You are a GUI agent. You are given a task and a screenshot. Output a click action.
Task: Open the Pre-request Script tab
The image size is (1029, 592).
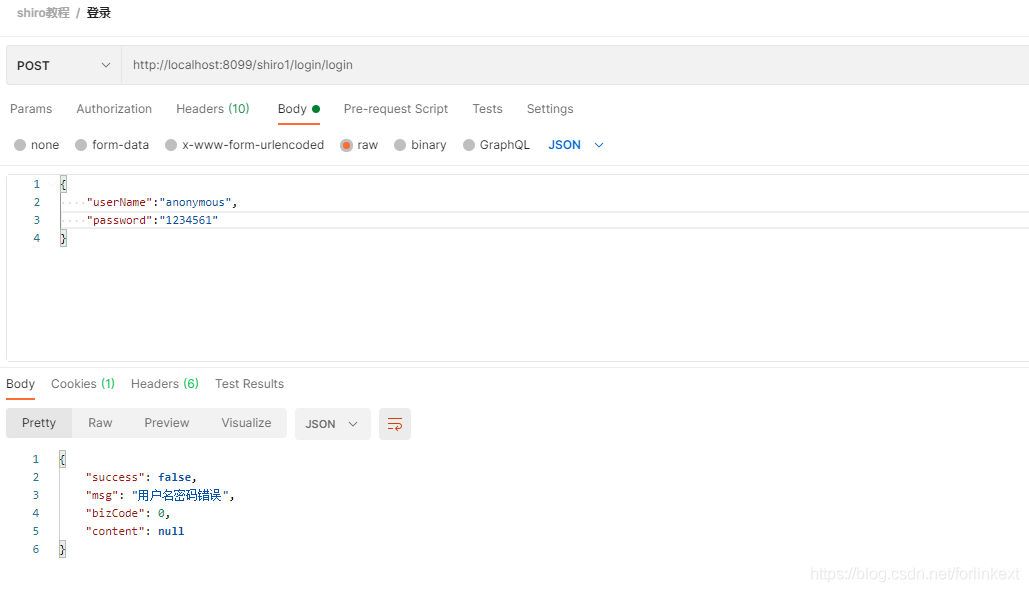pos(396,109)
